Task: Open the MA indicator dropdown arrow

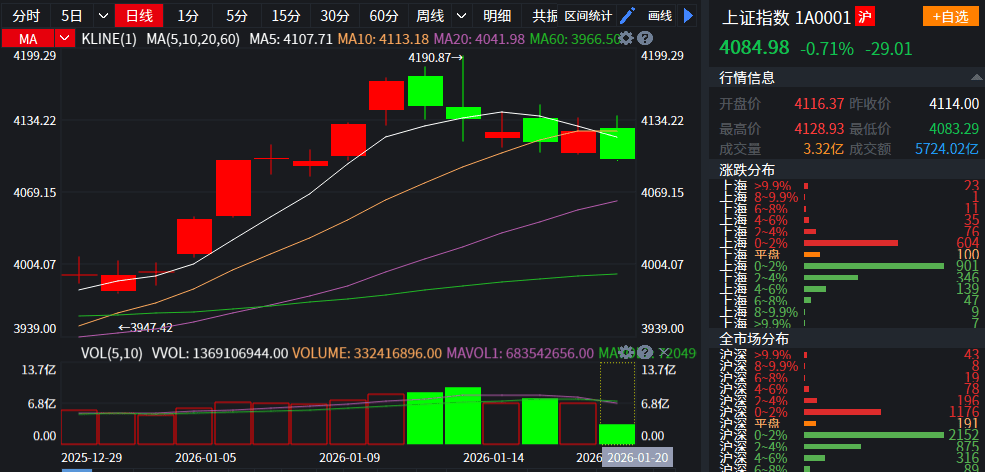Action: (x=65, y=38)
